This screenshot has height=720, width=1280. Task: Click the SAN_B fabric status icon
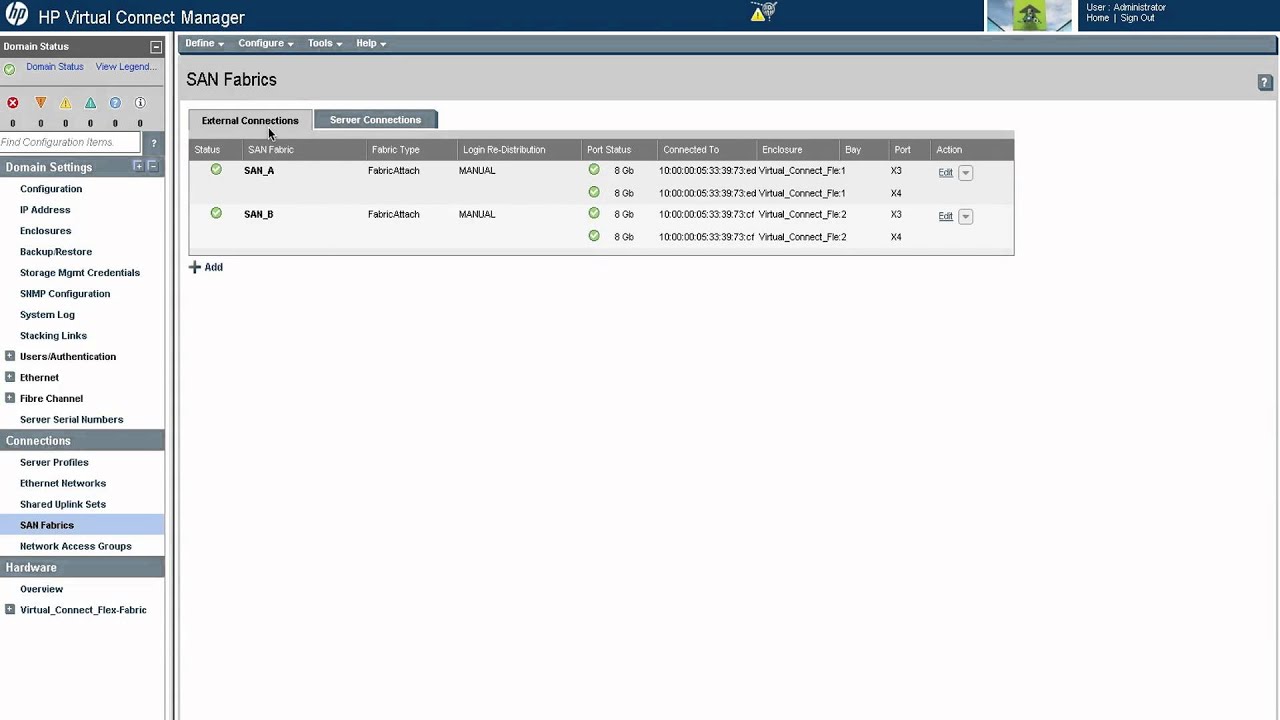[216, 213]
